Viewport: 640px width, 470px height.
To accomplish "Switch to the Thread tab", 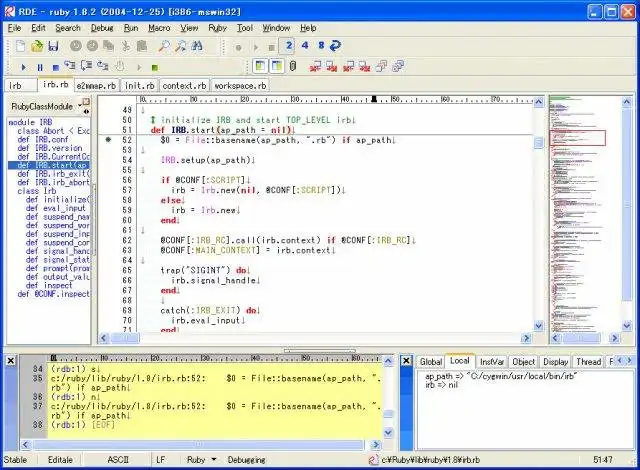I will coord(588,362).
